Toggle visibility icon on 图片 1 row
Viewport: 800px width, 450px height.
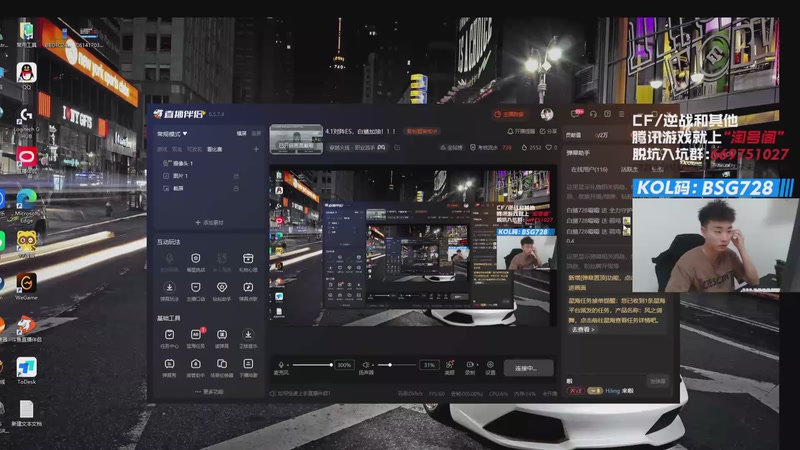click(x=236, y=176)
